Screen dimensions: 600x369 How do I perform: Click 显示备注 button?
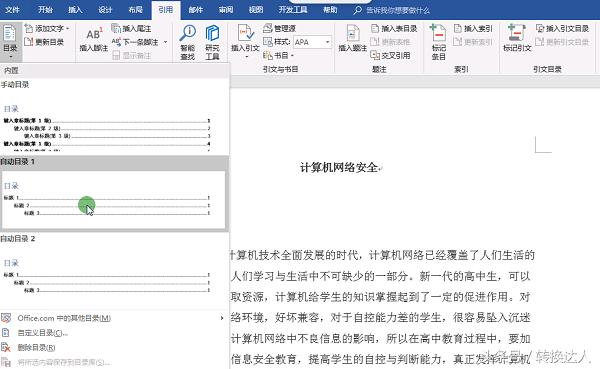132,56
